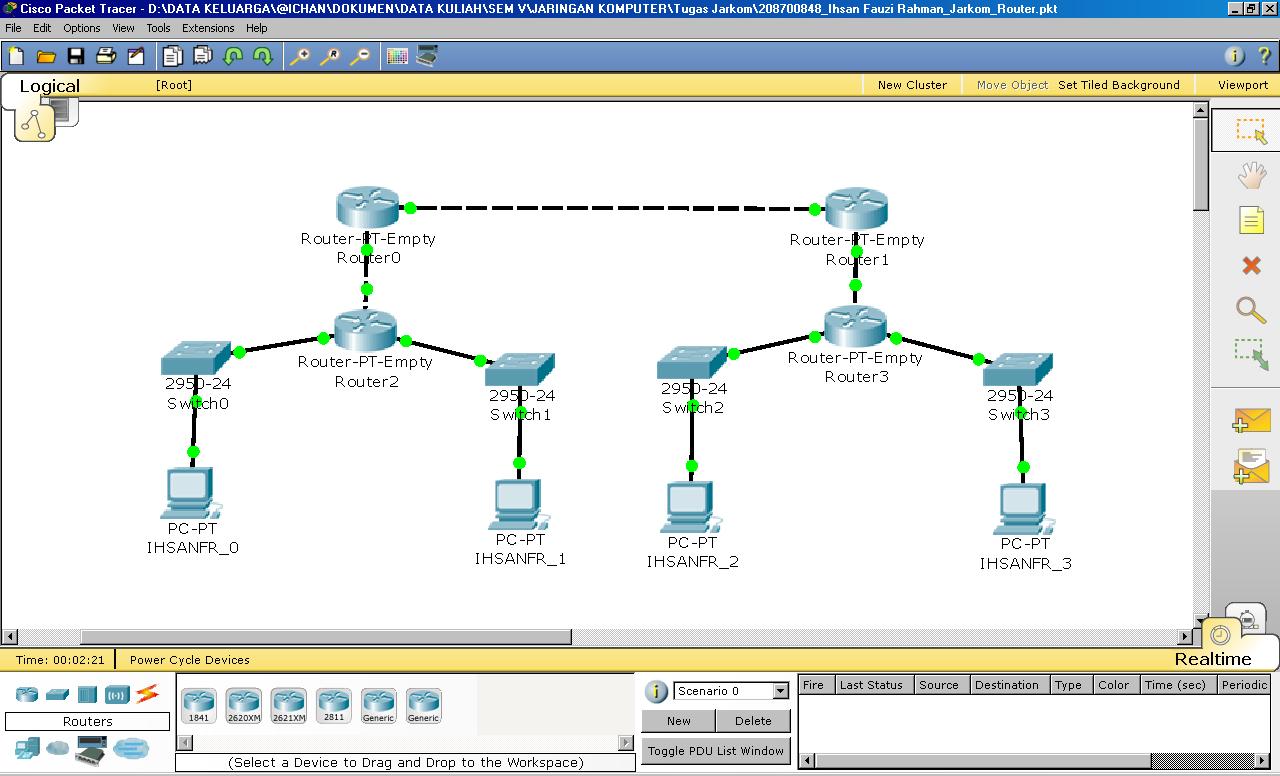Select the Connections lightning category

(x=147, y=693)
